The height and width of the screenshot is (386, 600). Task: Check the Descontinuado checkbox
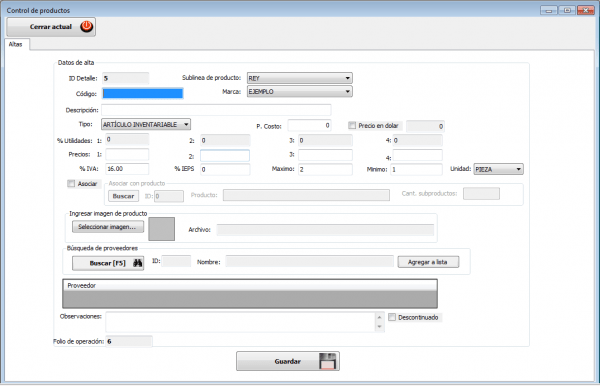click(392, 317)
